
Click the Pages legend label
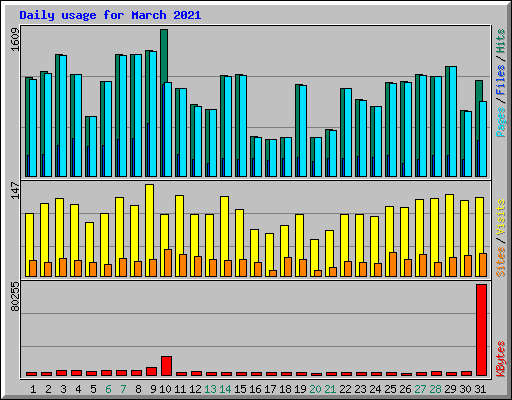[501, 122]
